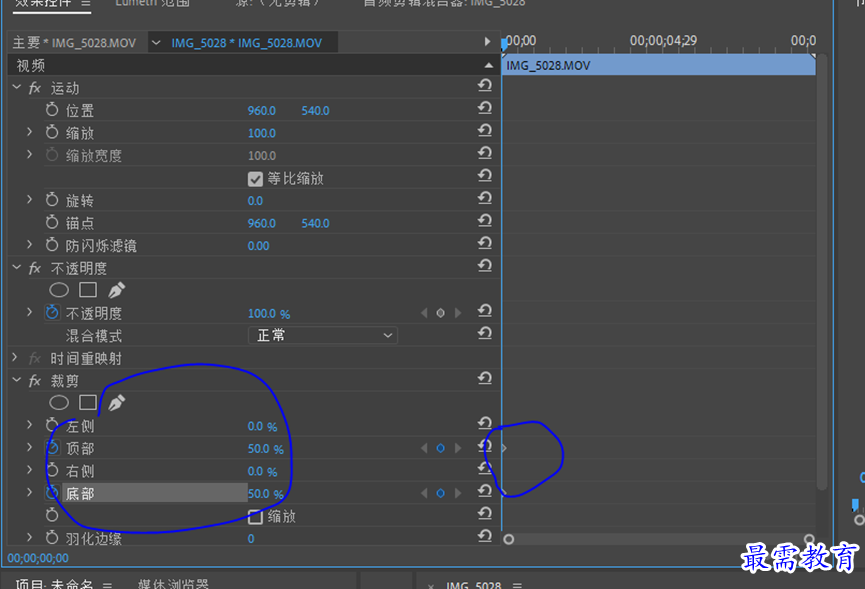Expand the 左侧 crop parameter

[x=29, y=425]
